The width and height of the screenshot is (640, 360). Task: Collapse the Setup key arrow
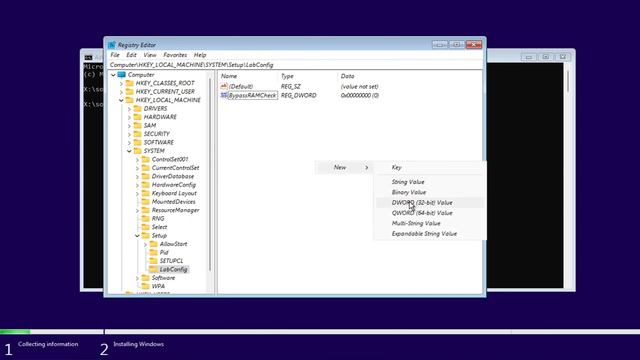(x=138, y=236)
